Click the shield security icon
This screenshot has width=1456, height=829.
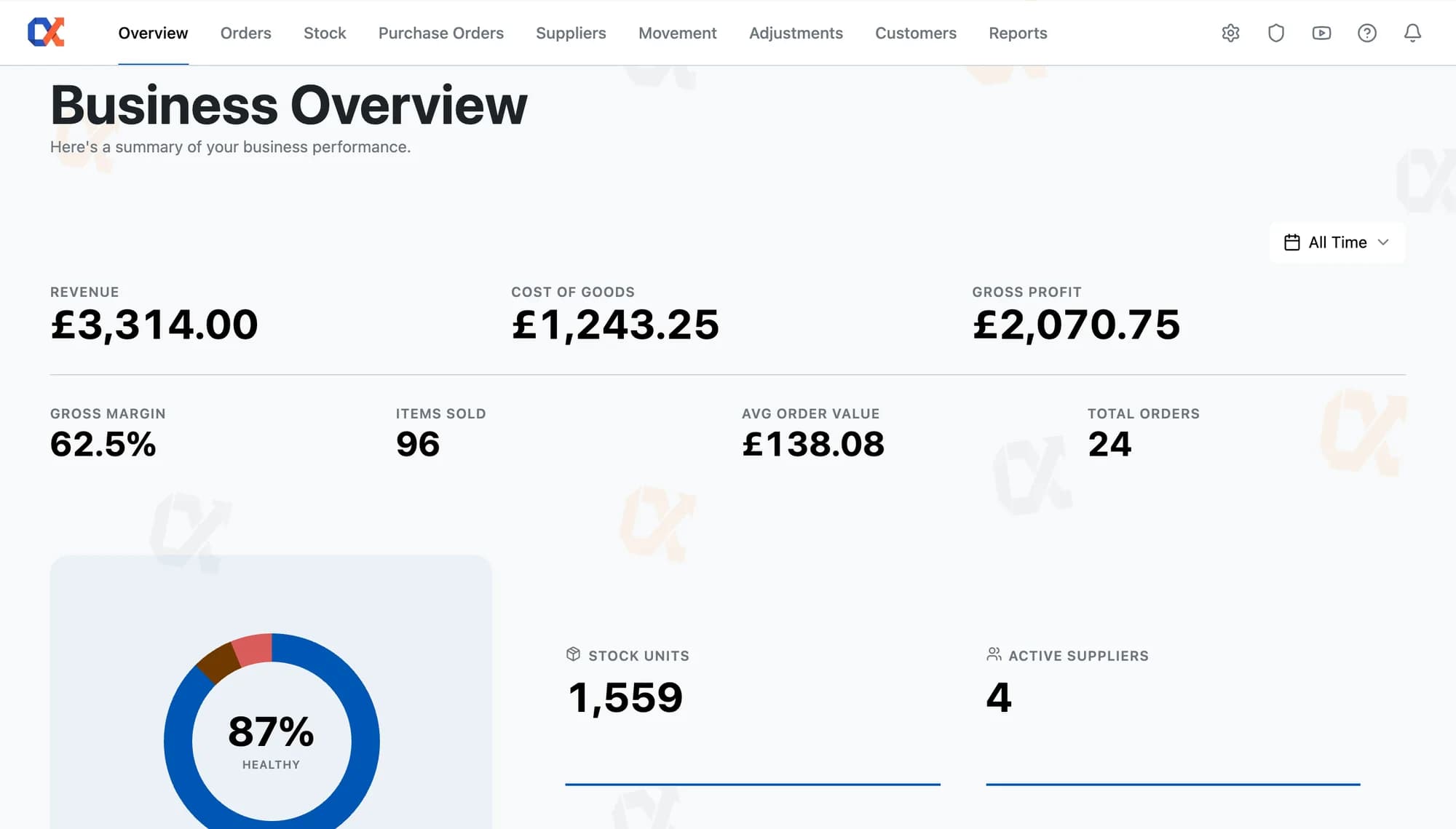(1276, 33)
